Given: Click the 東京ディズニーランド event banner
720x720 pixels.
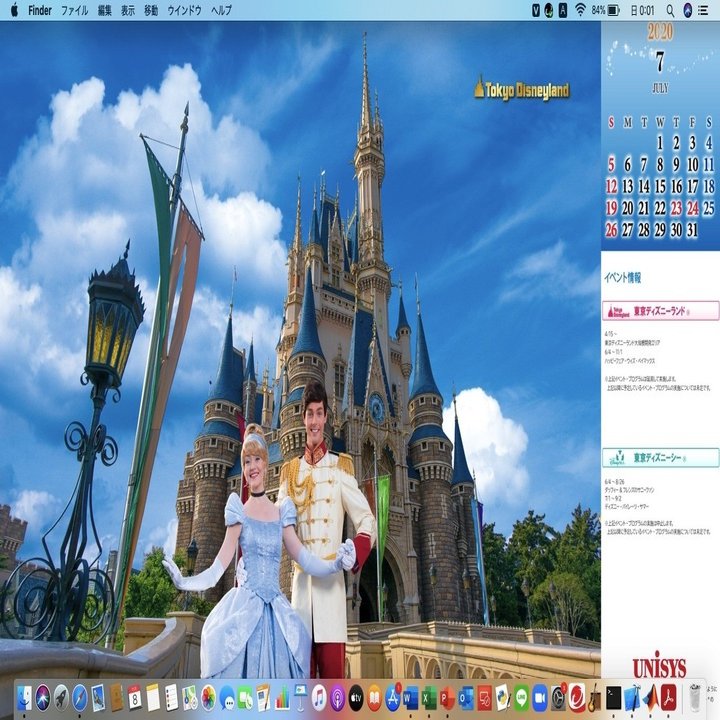Looking at the screenshot, I should (660, 311).
